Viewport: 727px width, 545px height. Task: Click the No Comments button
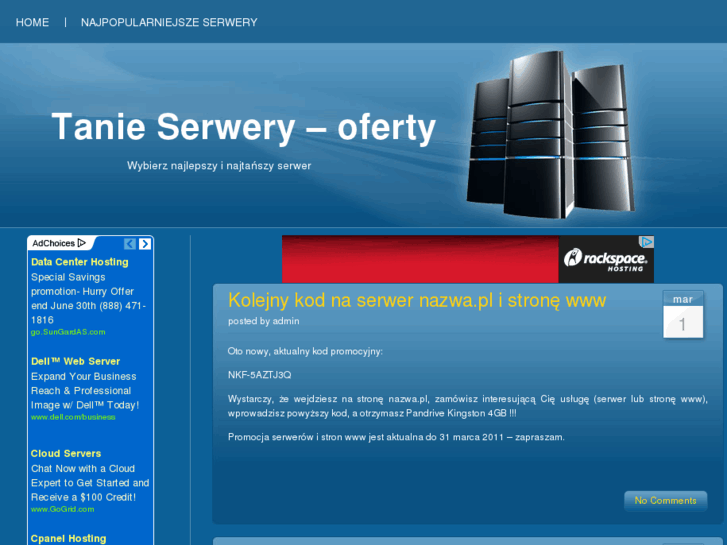[x=665, y=500]
